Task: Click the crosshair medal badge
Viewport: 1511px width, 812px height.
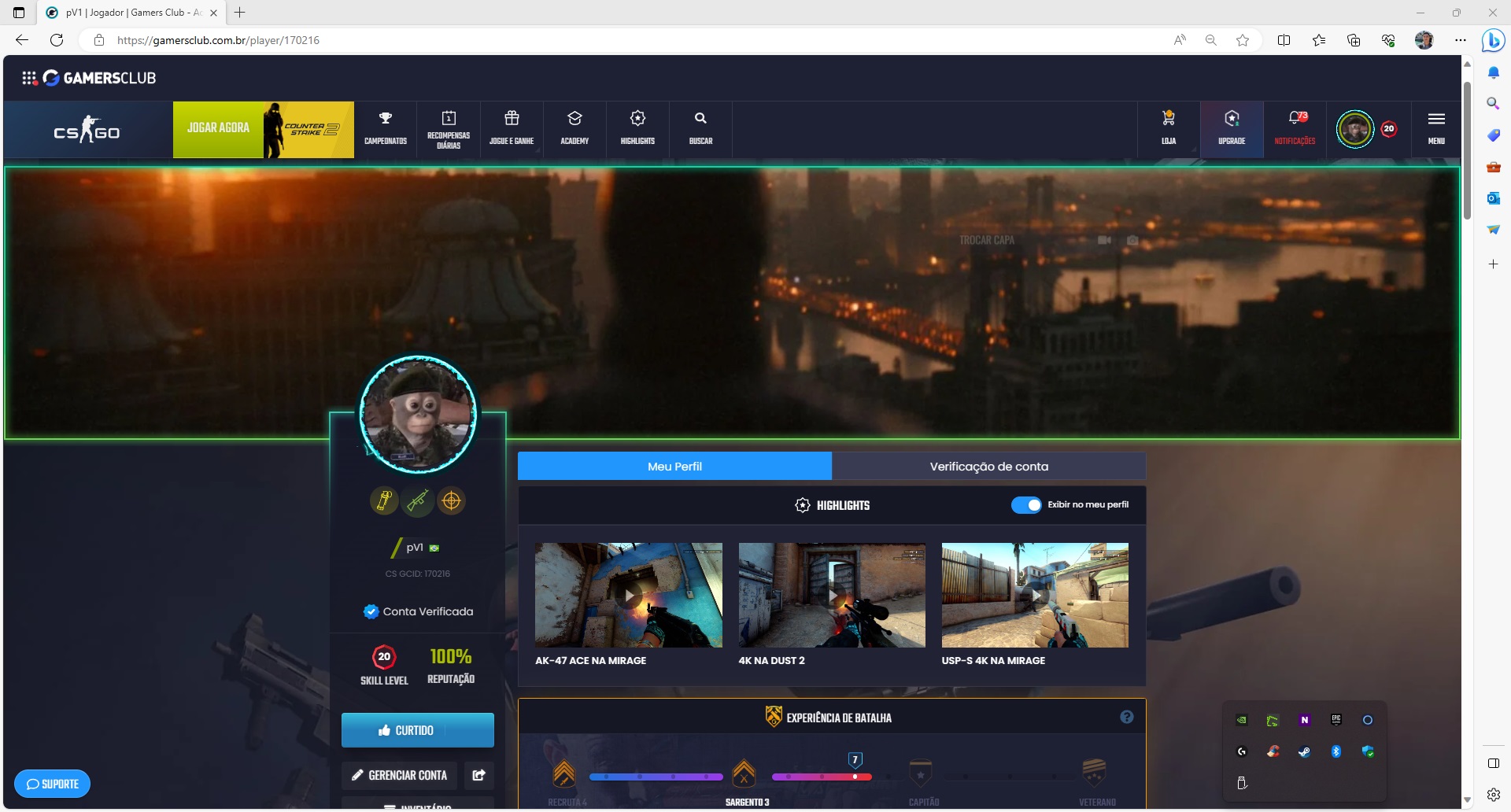Action: [452, 500]
